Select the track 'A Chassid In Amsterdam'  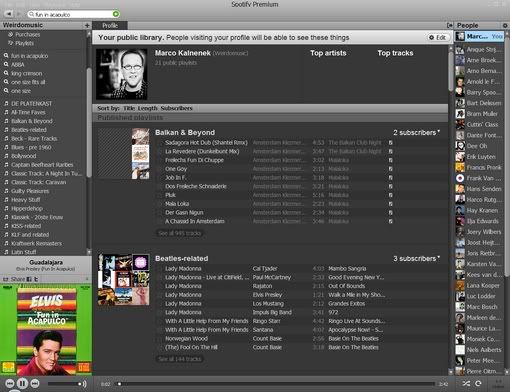coord(194,221)
